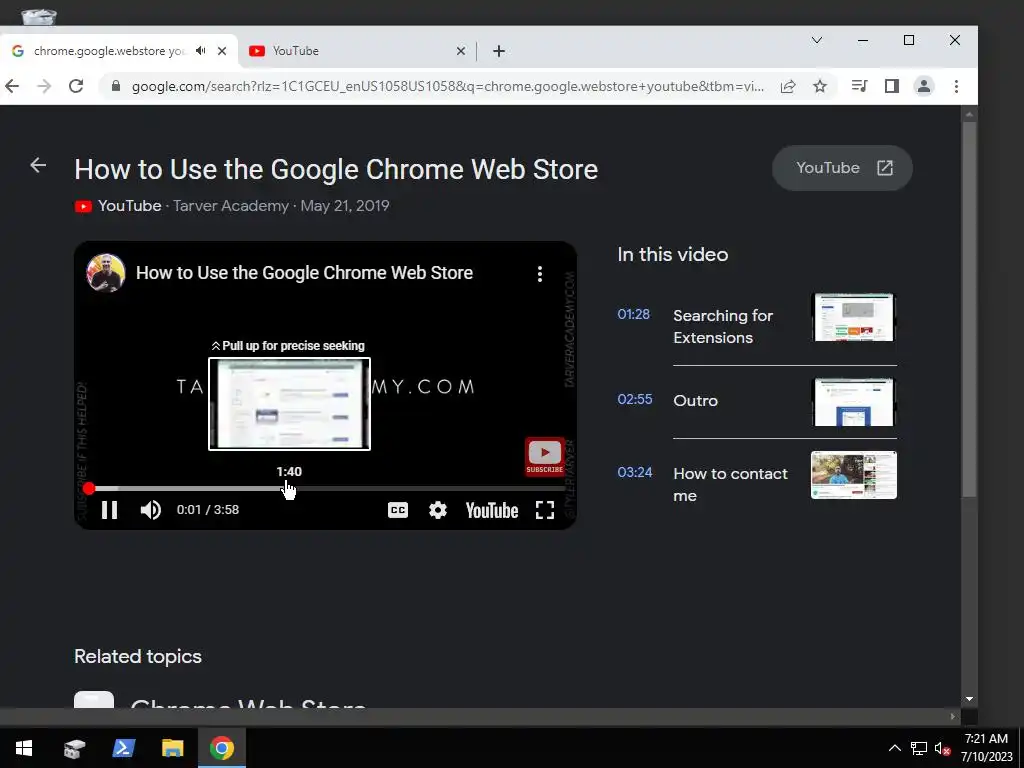The image size is (1024, 768).
Task: Click browser forward navigation button
Action: click(44, 86)
